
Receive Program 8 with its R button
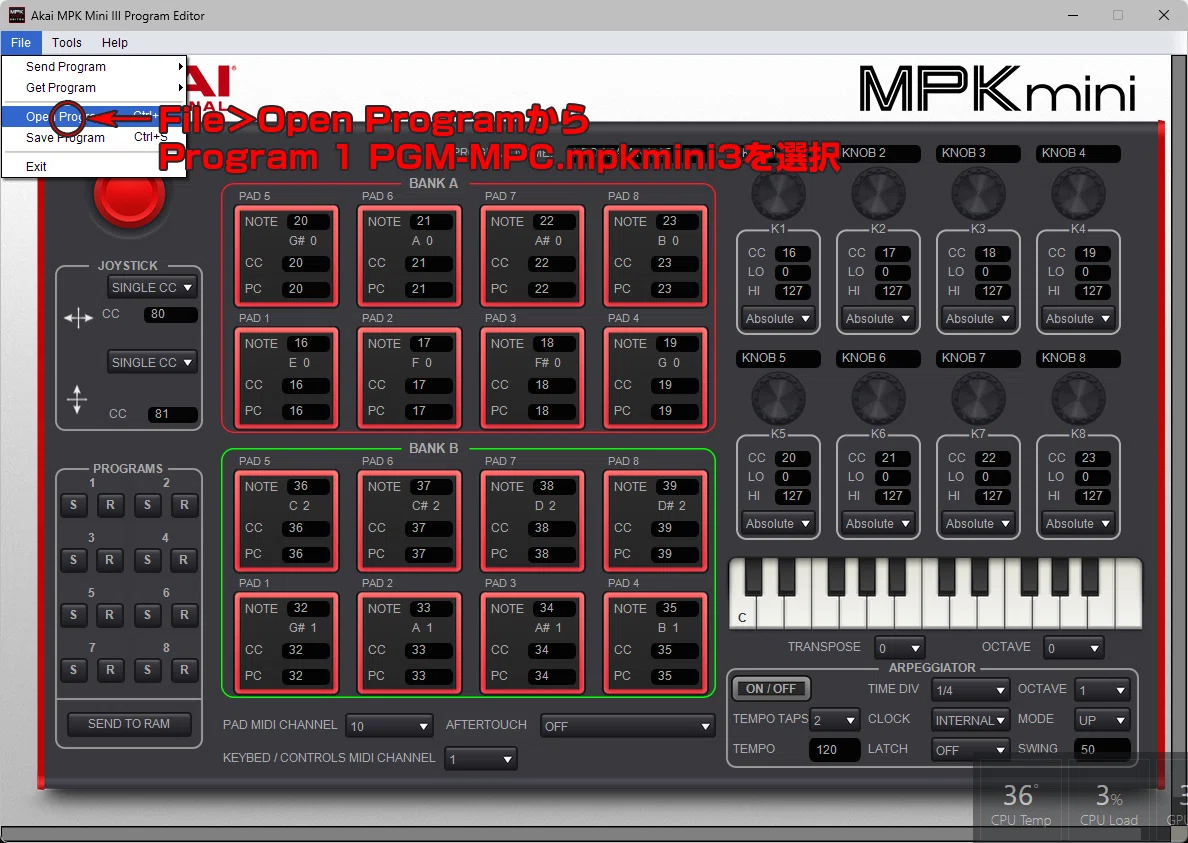[x=183, y=670]
